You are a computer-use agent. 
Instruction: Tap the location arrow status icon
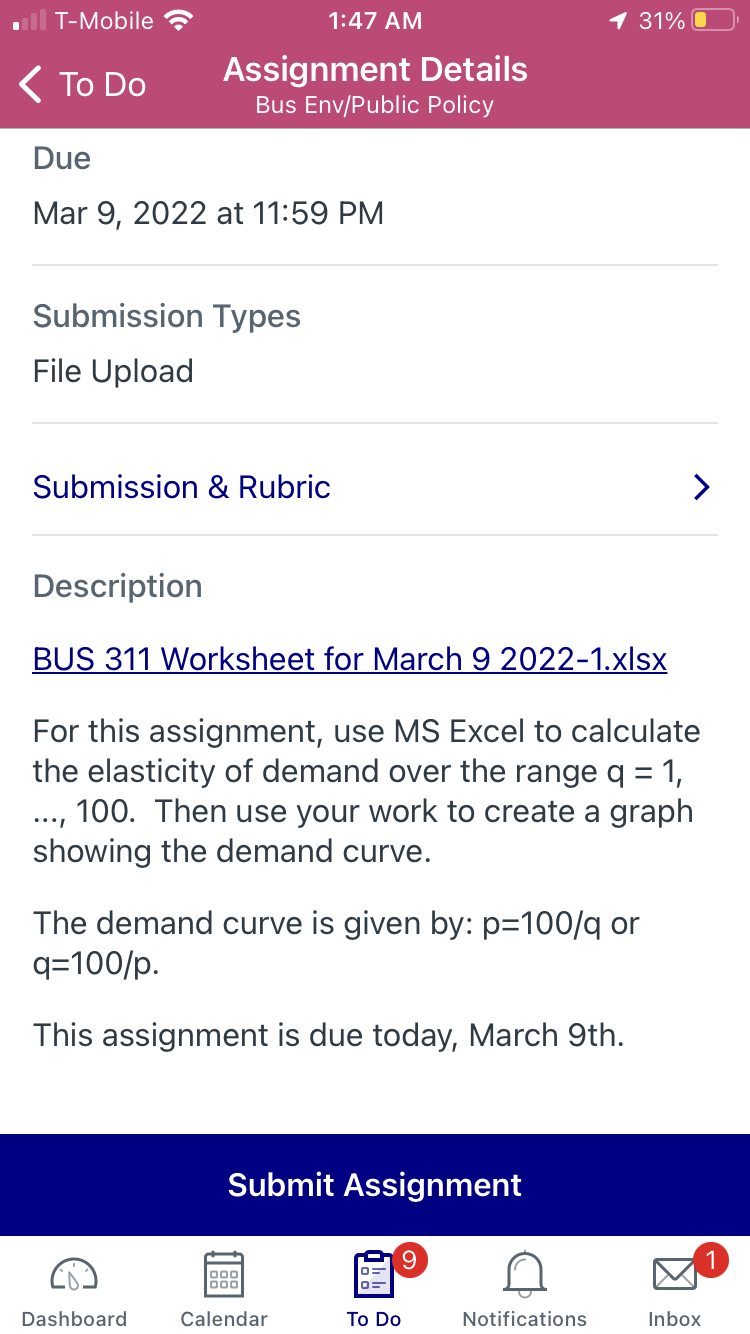tap(618, 21)
